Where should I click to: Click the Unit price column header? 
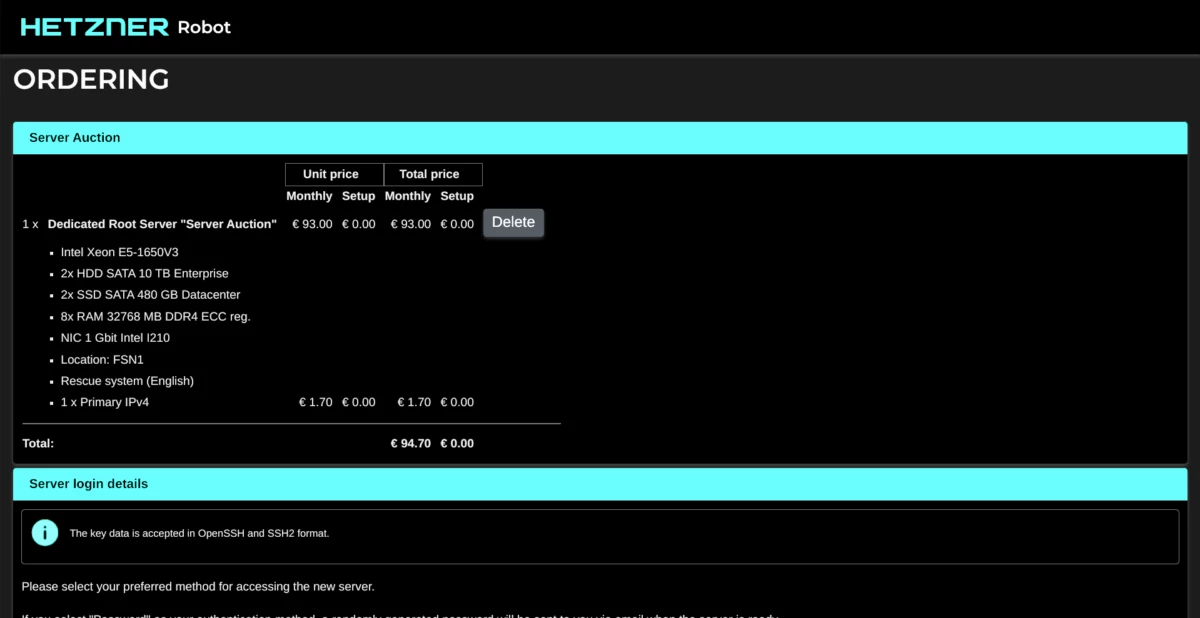(x=331, y=174)
